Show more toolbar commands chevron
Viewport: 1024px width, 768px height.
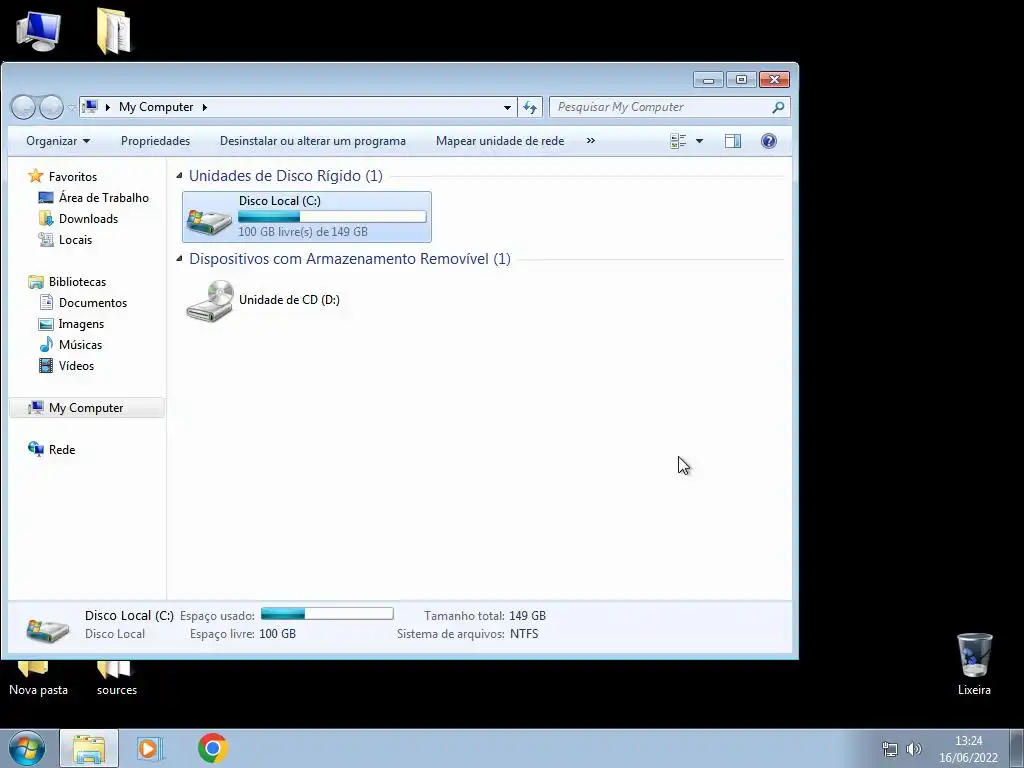pos(590,140)
